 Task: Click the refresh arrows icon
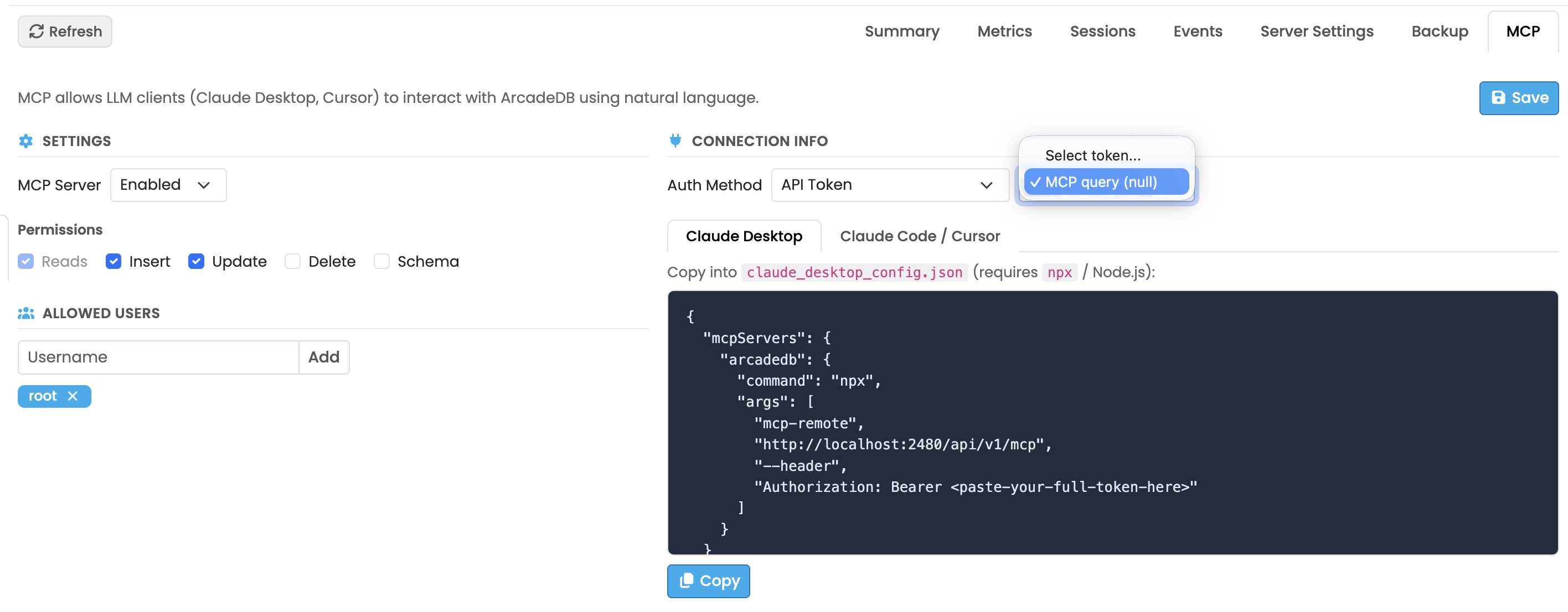(37, 31)
